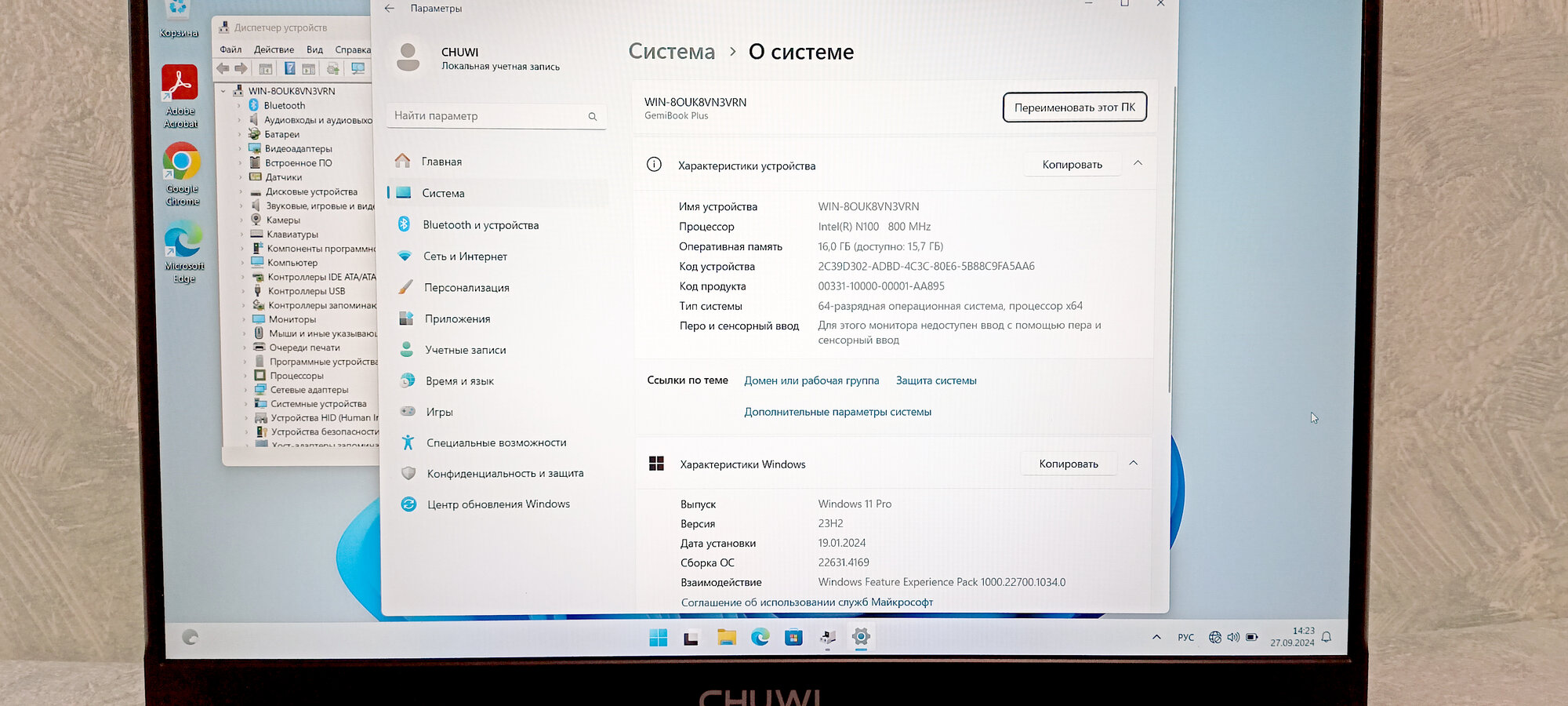Expand the Процессоры node in Device Manager

[x=244, y=376]
